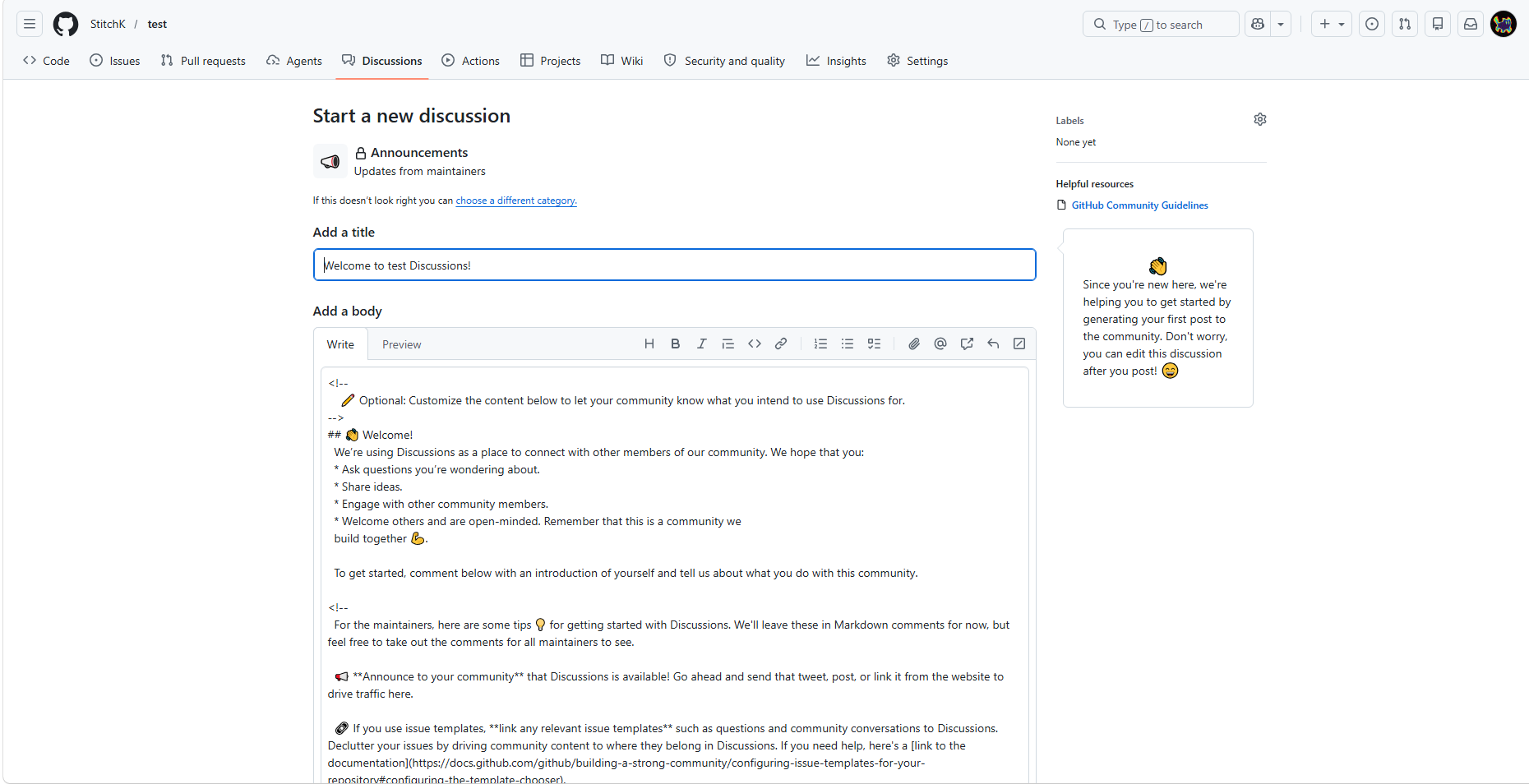Open the notifications inbox

click(1471, 24)
